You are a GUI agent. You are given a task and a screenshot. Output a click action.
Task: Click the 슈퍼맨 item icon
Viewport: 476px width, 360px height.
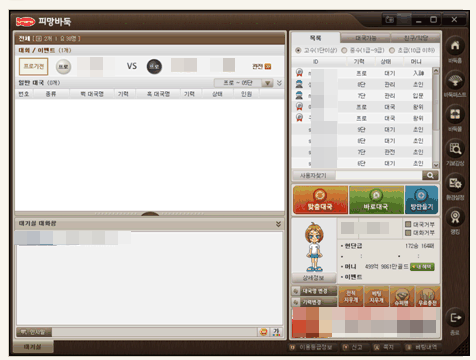(x=402, y=296)
